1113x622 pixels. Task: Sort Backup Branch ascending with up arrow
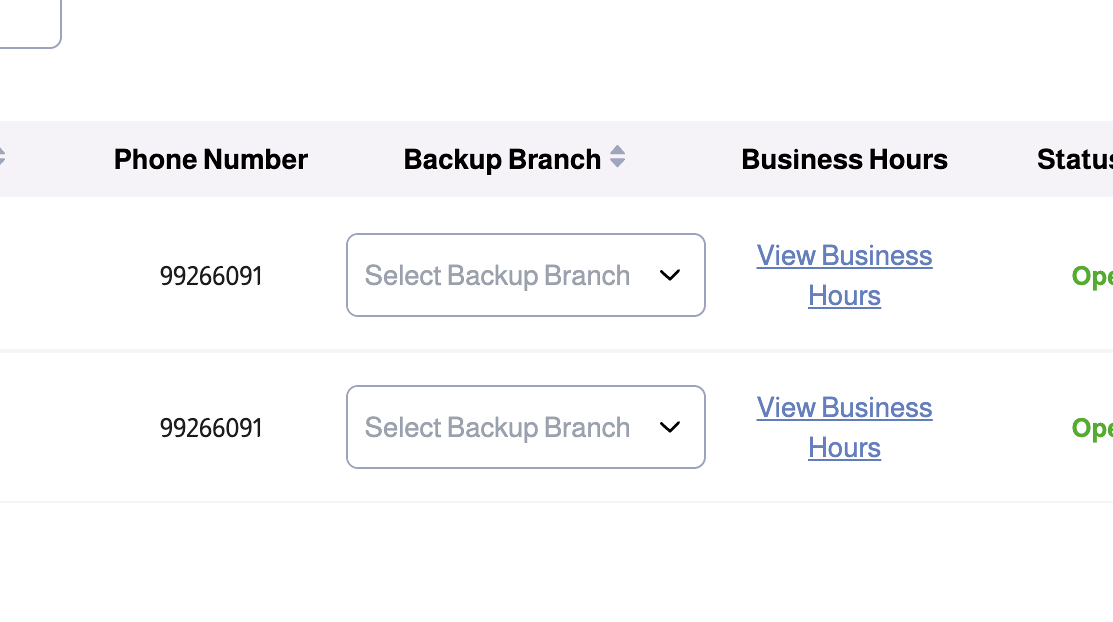(x=618, y=150)
